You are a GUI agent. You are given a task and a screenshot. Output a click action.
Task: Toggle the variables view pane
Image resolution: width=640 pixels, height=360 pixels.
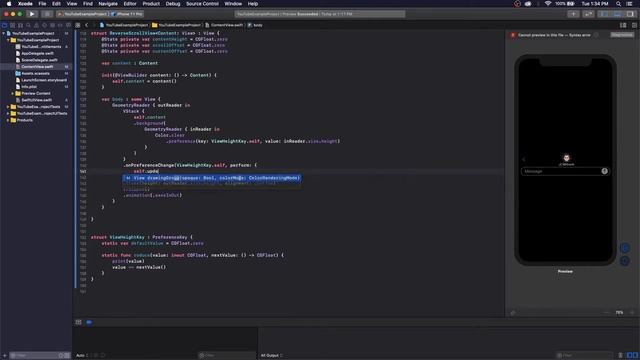(629, 356)
